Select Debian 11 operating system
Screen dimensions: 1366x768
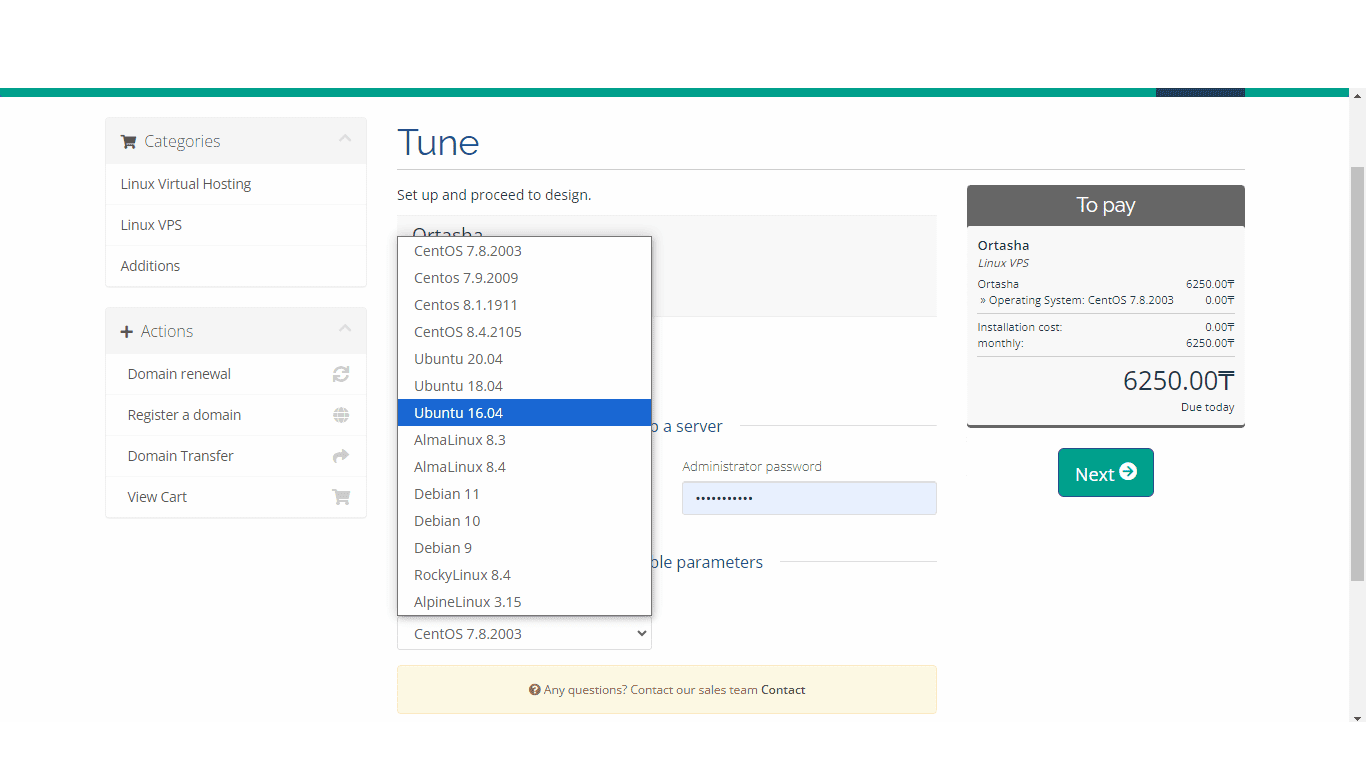[x=524, y=494]
